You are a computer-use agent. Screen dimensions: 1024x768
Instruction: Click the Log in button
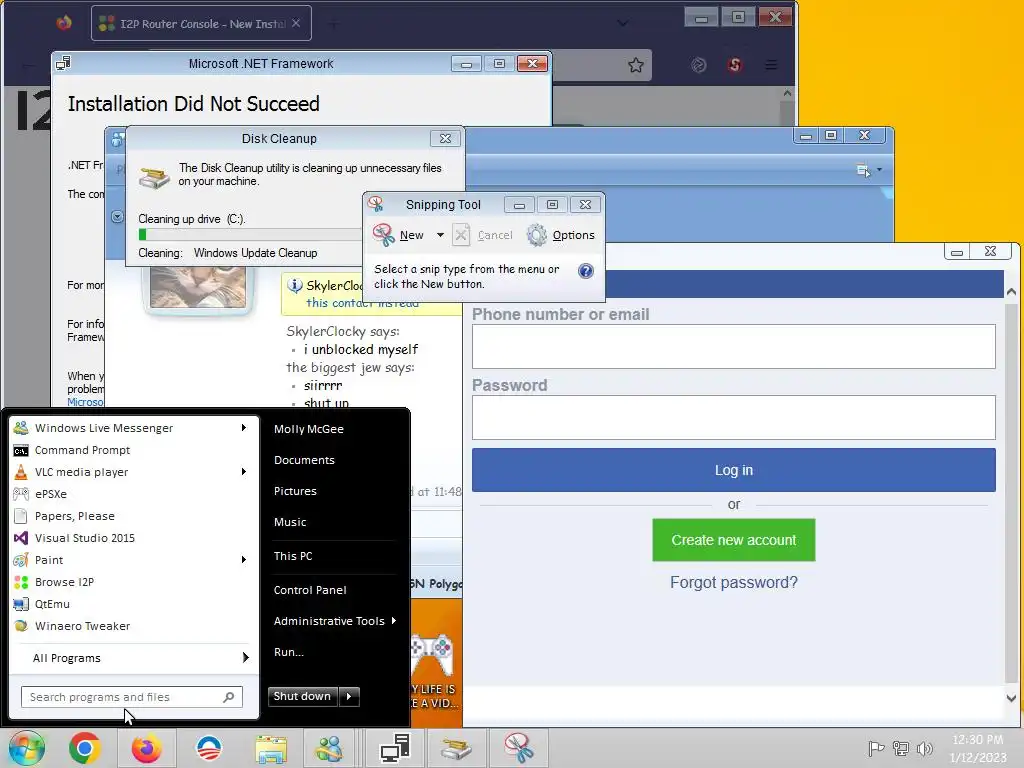coord(733,470)
